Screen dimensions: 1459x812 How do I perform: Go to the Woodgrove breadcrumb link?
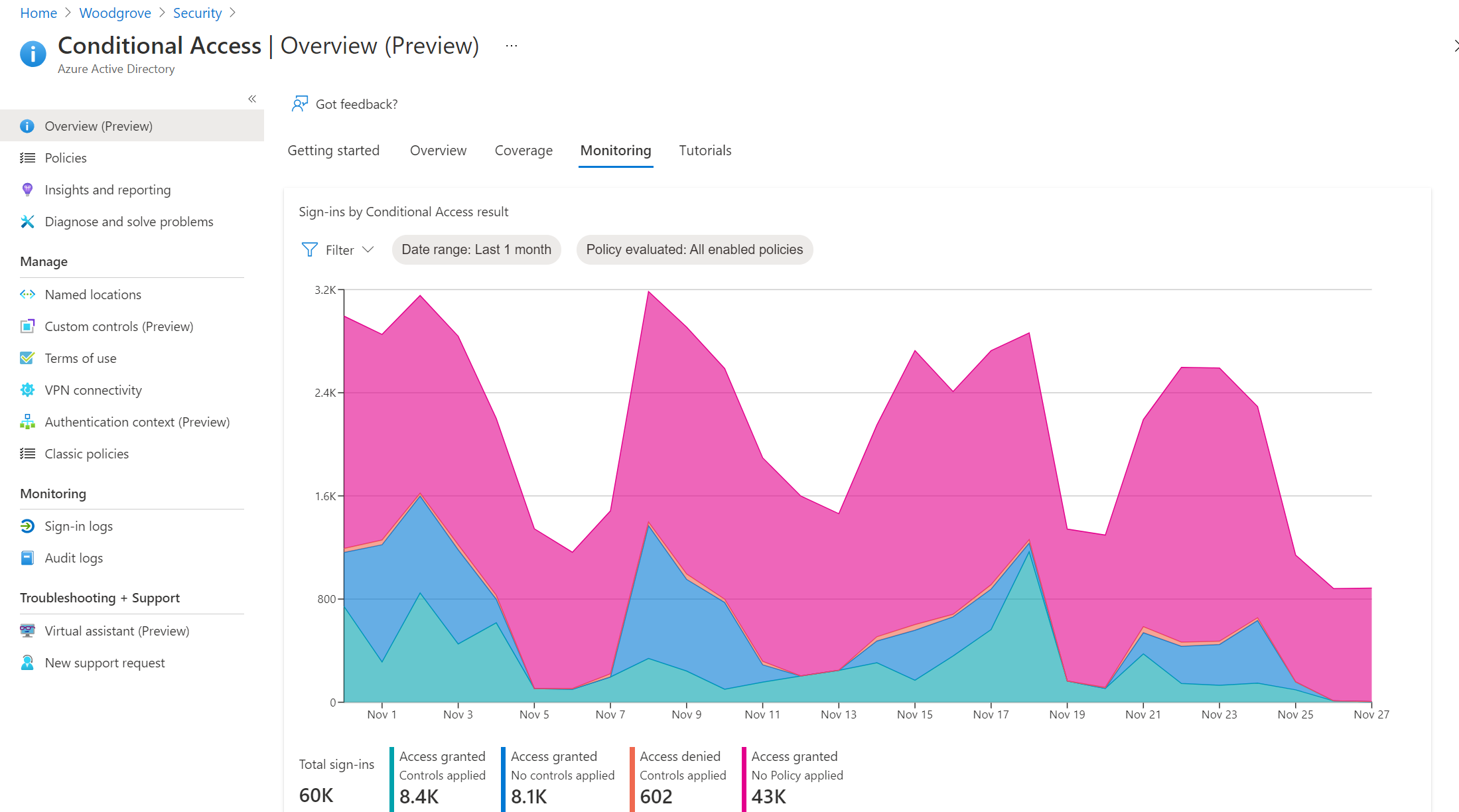click(115, 13)
